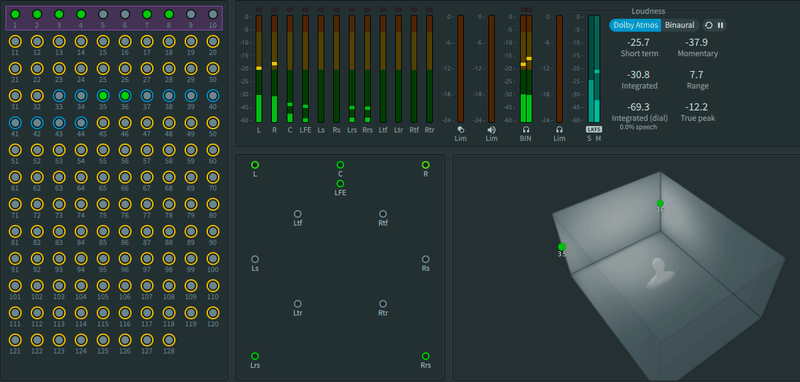The width and height of the screenshot is (800, 382).
Task: Select object input 73
Action: 59,204
